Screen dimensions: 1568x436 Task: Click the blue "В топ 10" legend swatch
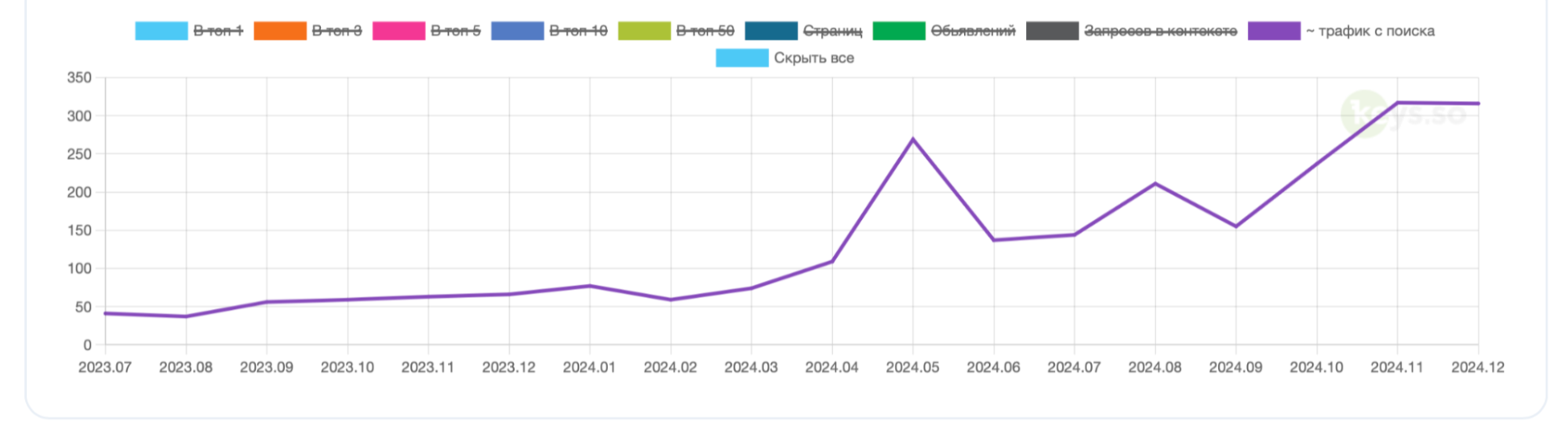[517, 31]
